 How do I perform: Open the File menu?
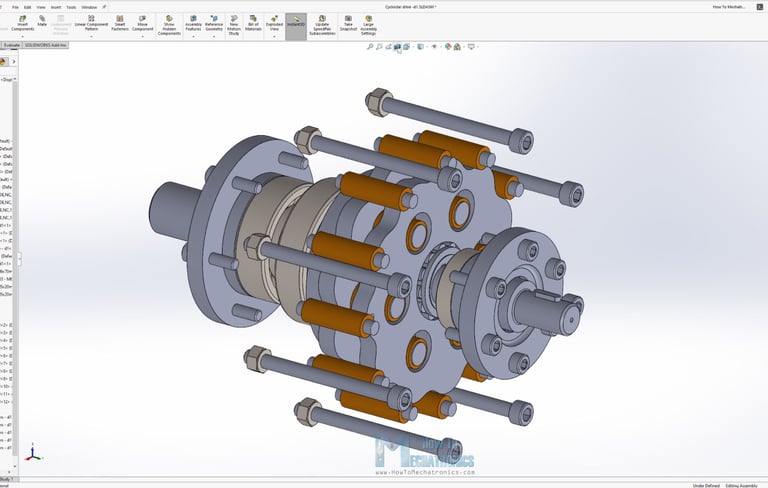tap(15, 7)
